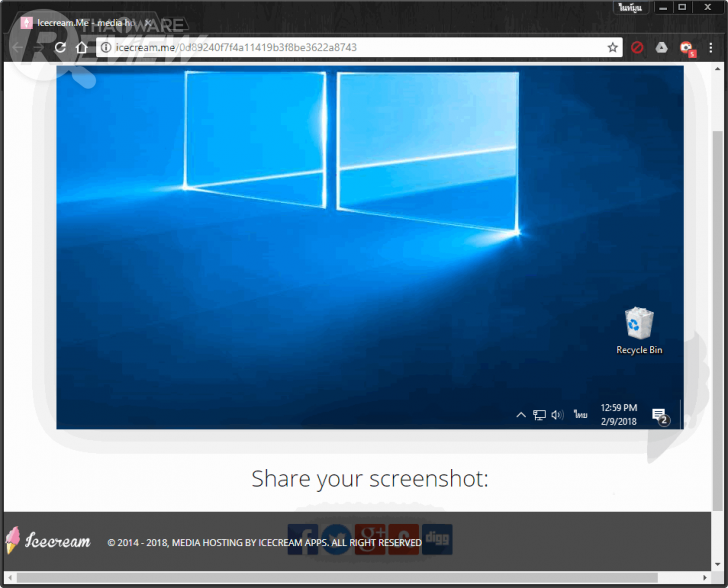Viewport: 728px width, 588px height.
Task: Open the Chrome profile button in the title bar
Action: (630, 7)
